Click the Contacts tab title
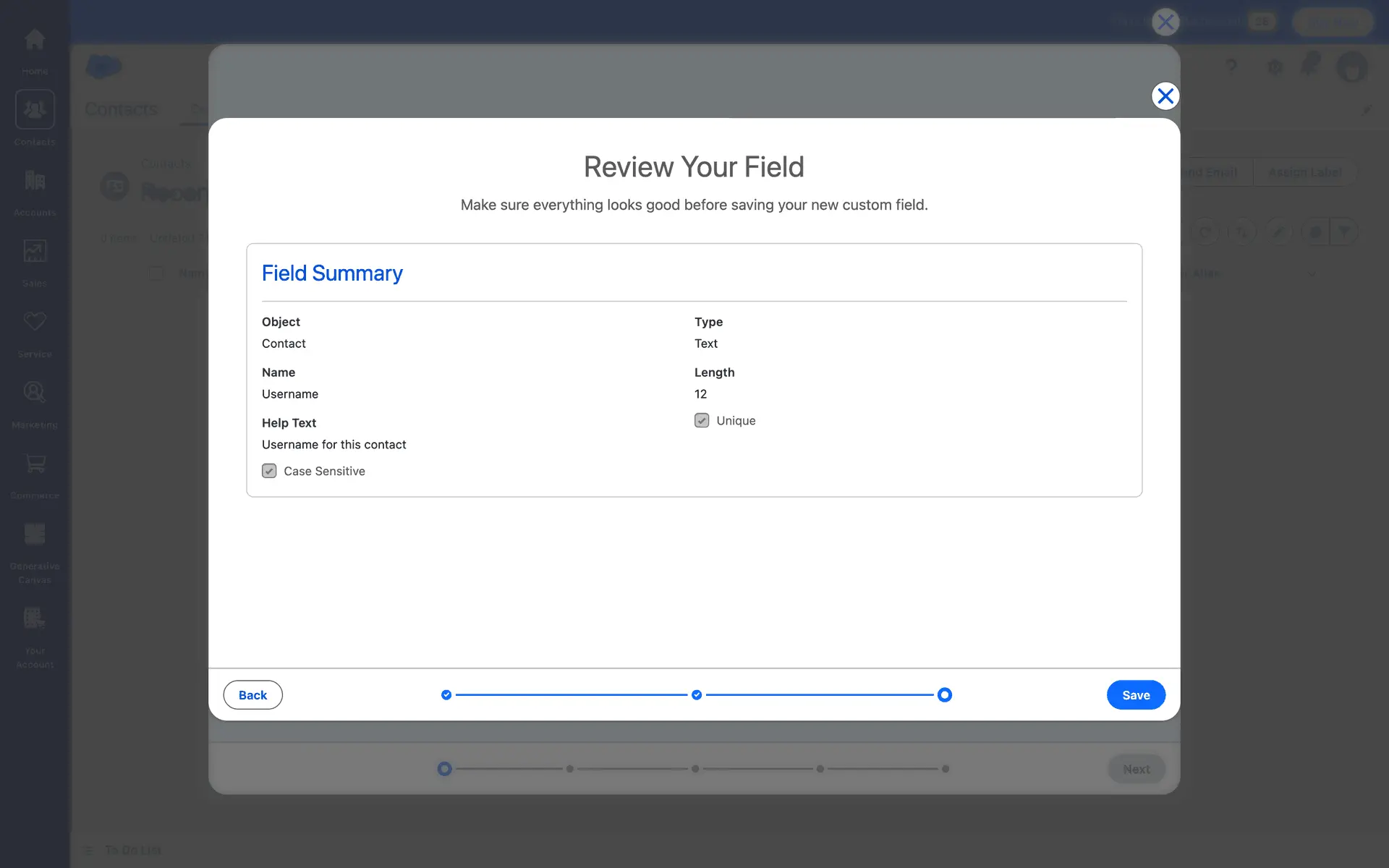 (x=121, y=109)
